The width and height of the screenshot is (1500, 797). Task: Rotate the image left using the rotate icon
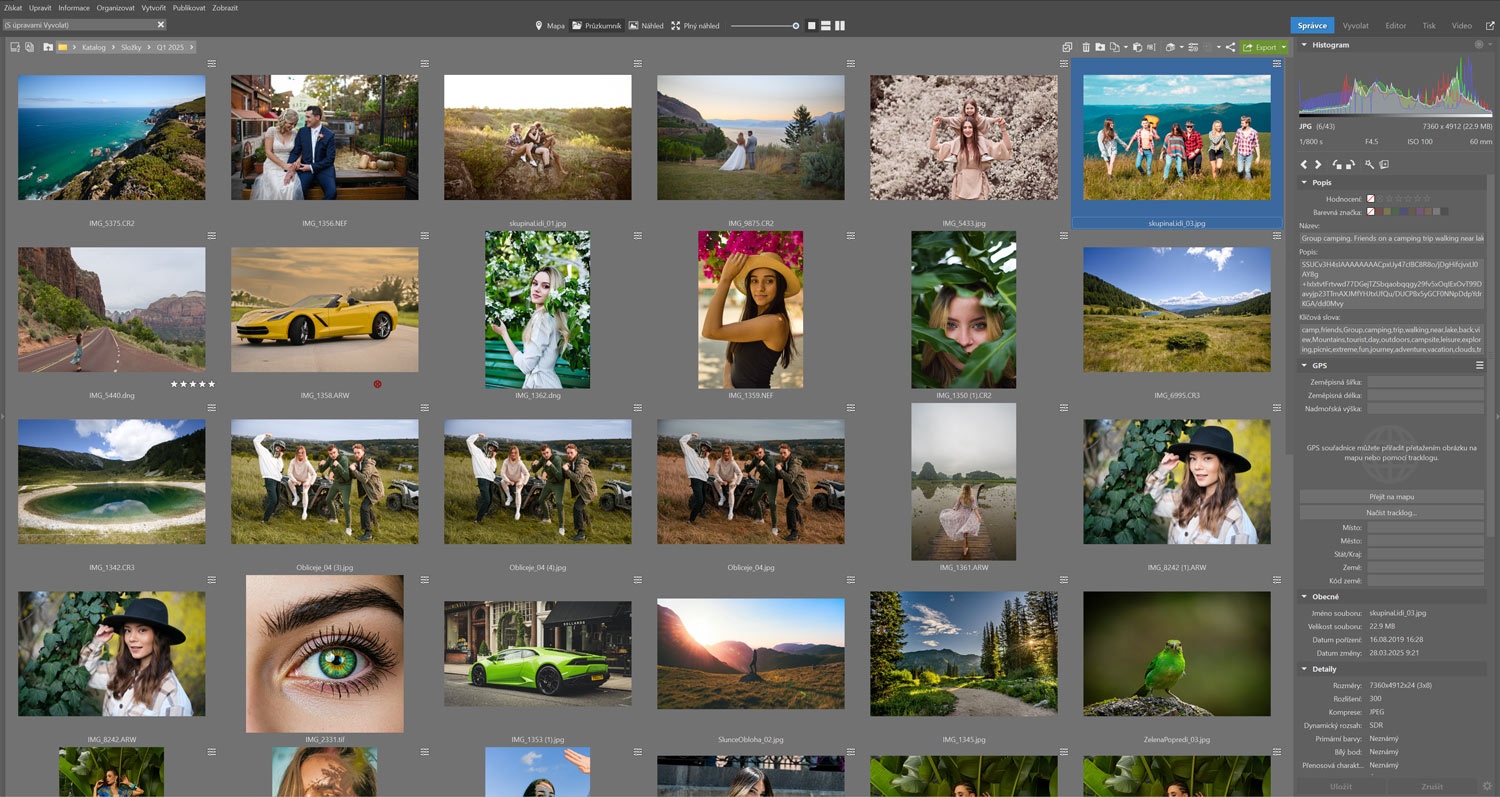[1337, 164]
